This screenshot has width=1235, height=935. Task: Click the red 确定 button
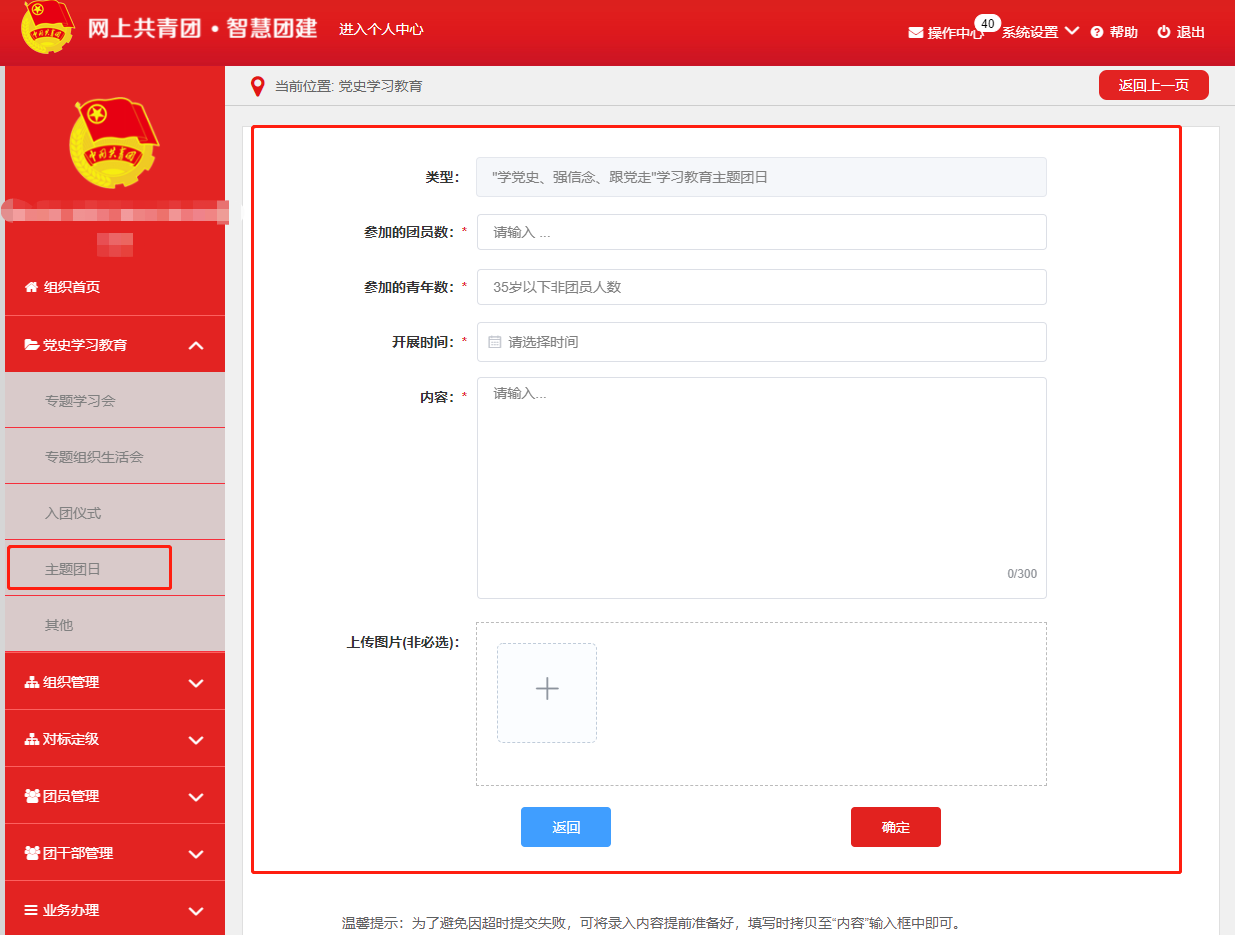[895, 827]
